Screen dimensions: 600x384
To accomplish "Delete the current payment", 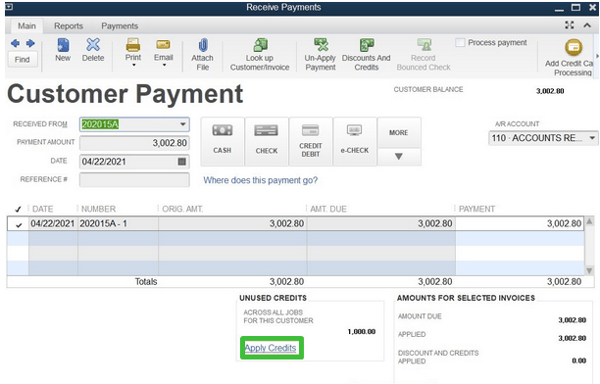I will 93,50.
